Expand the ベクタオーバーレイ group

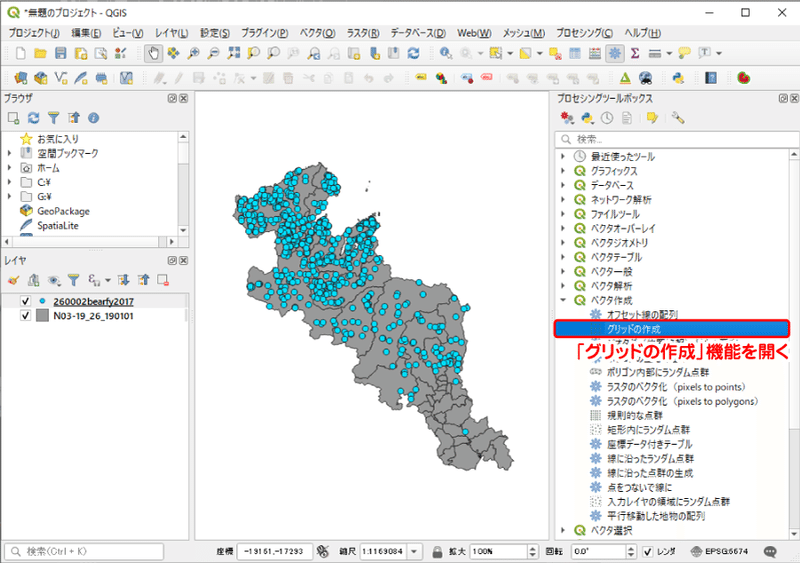(563, 228)
